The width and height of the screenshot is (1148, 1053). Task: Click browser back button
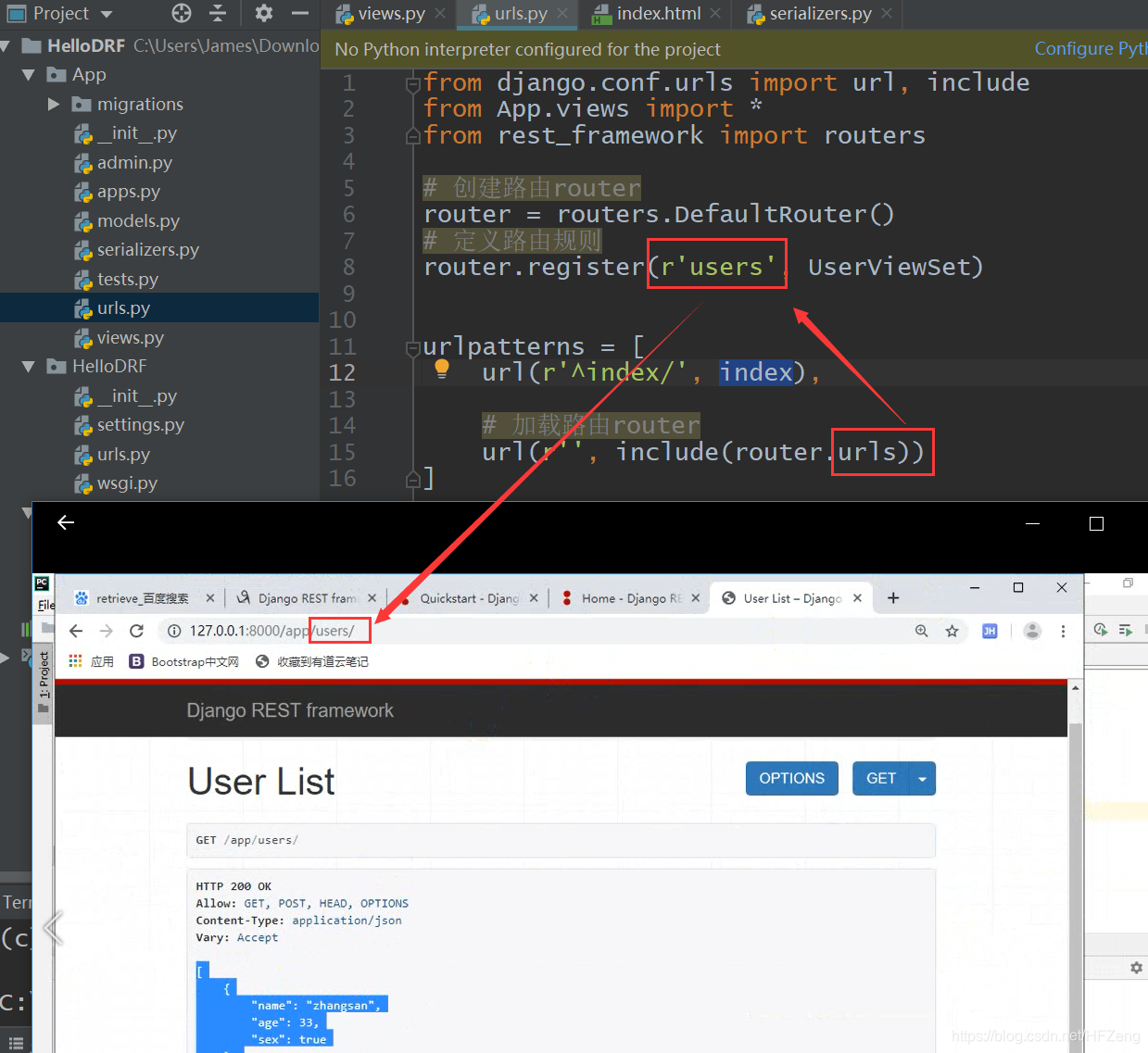pos(76,631)
